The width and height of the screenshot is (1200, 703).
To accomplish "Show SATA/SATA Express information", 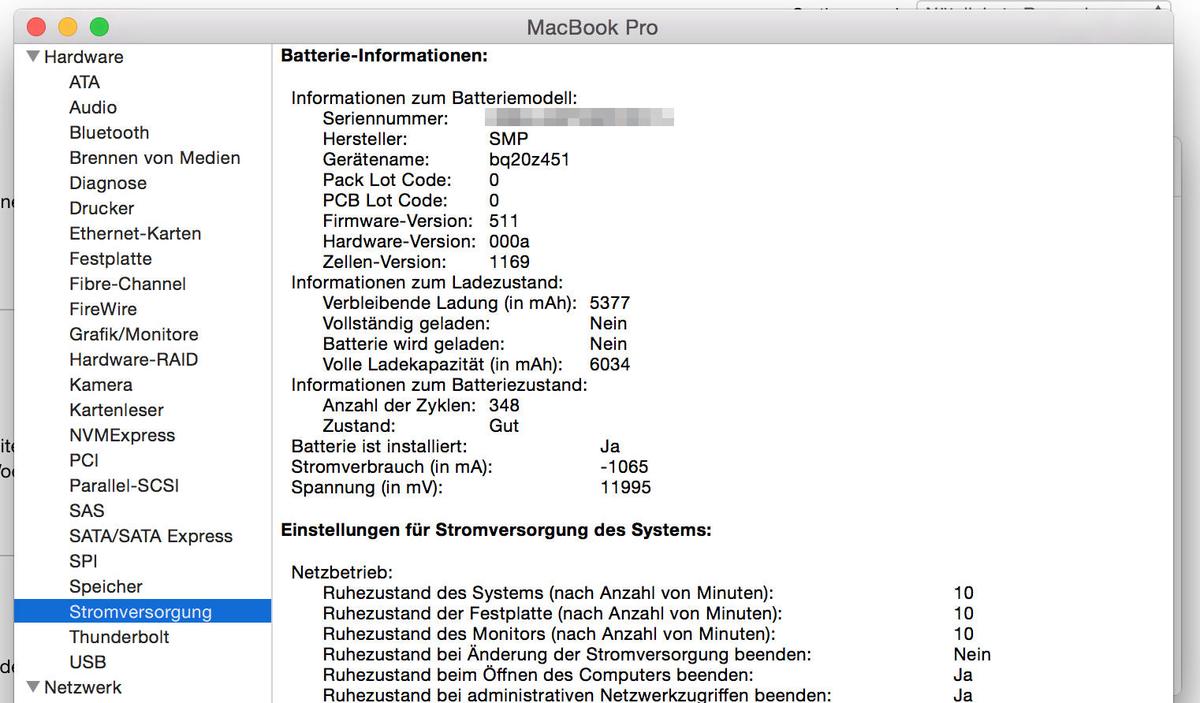I will tap(151, 536).
